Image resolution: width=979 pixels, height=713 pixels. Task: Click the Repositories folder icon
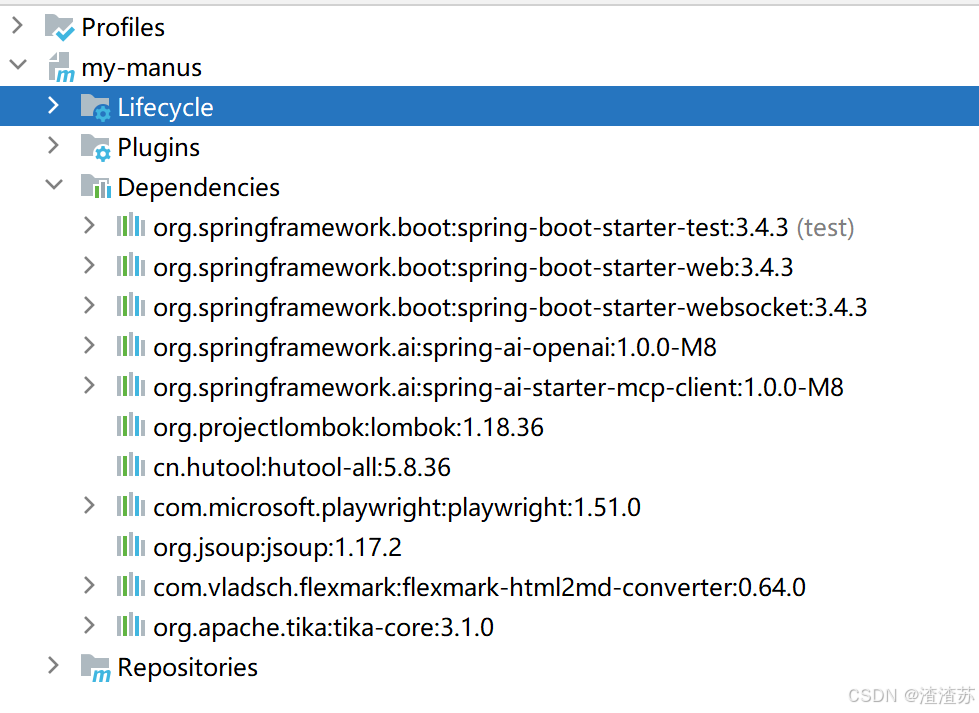96,668
